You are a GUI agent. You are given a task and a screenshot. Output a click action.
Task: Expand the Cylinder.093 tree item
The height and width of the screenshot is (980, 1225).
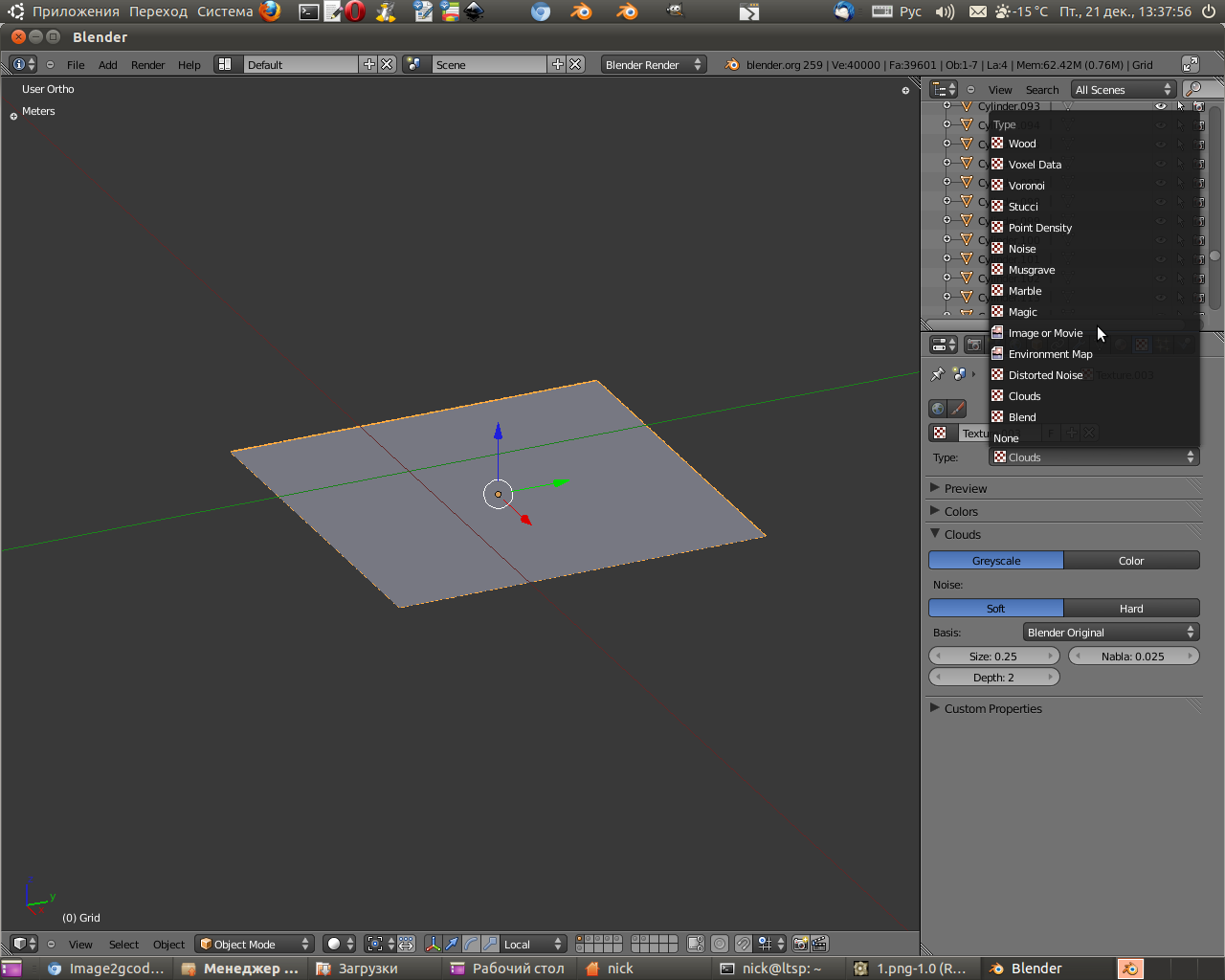(947, 106)
